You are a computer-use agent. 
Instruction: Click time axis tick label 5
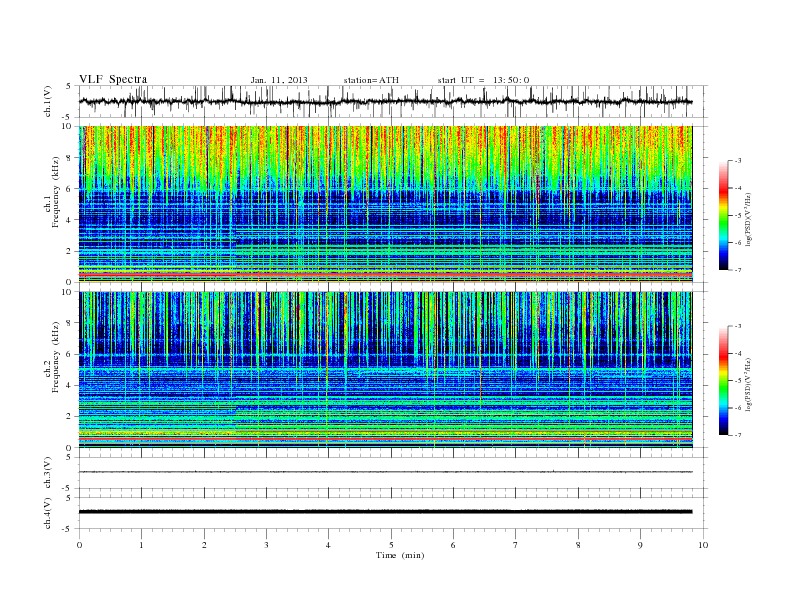tap(391, 545)
